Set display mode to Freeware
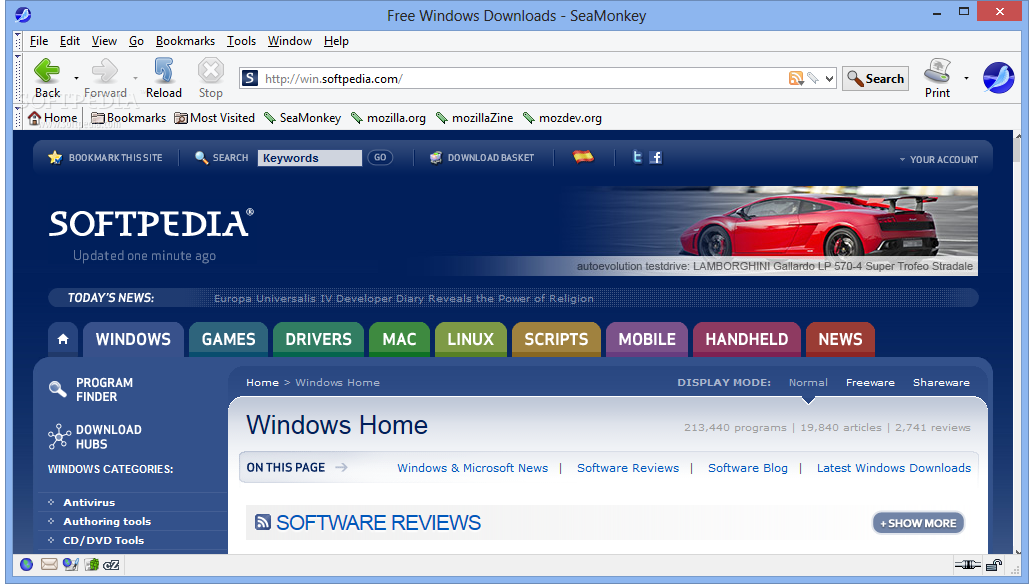1029x584 pixels. [x=870, y=383]
